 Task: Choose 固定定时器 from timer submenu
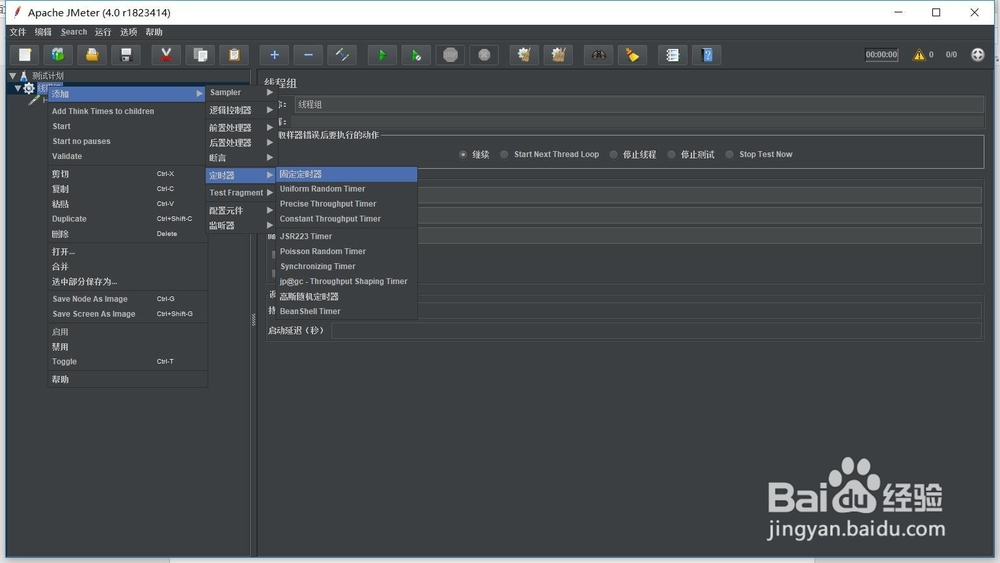click(347, 174)
